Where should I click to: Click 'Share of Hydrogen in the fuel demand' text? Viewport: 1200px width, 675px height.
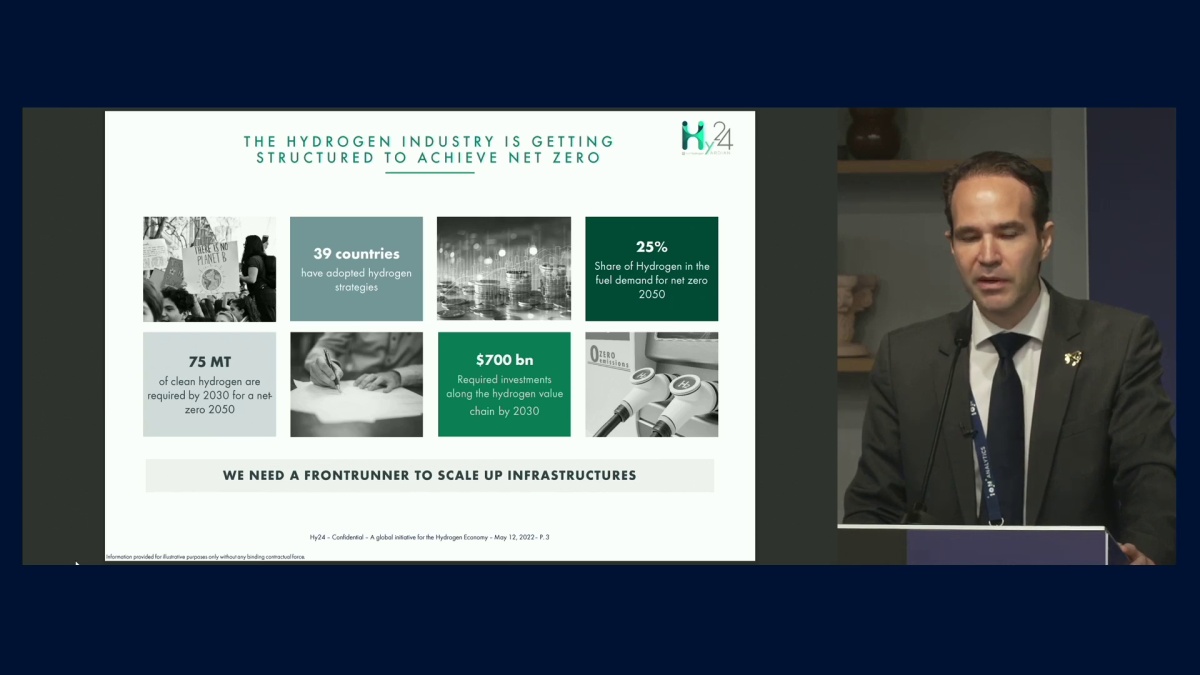(x=651, y=280)
